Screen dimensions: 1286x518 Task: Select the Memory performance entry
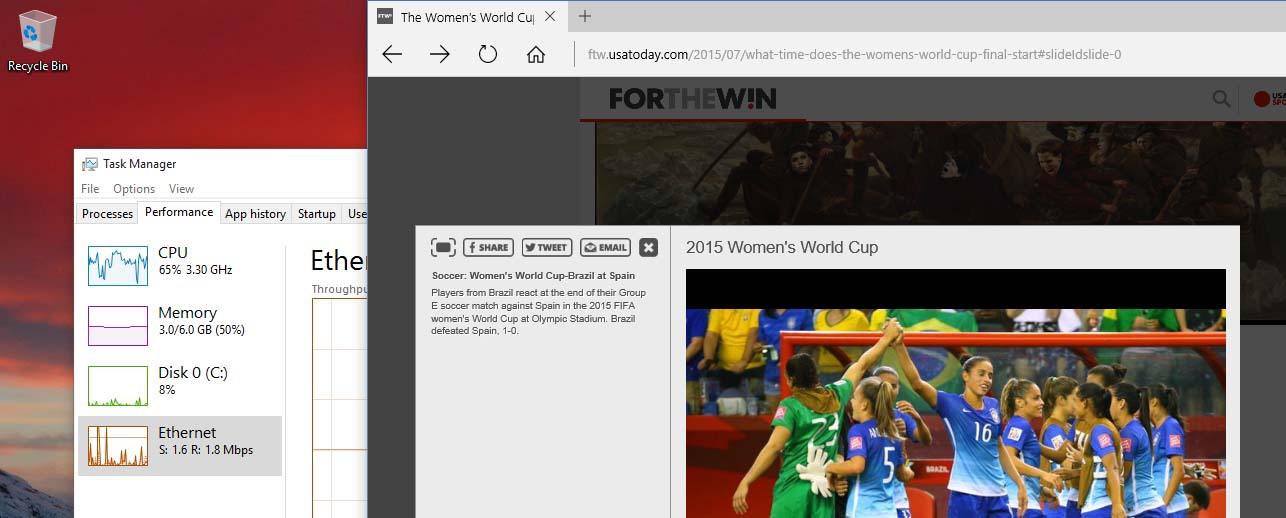coord(180,325)
